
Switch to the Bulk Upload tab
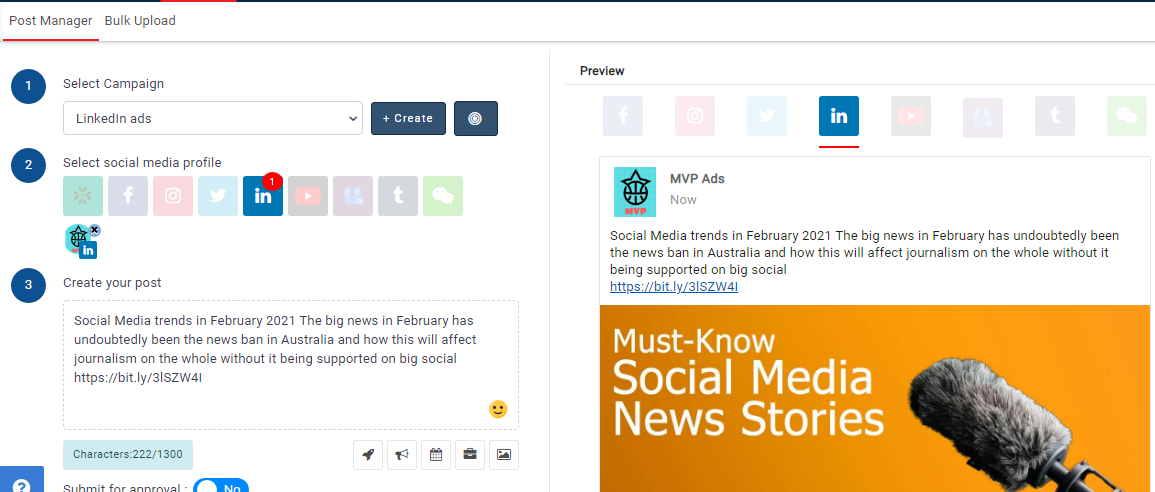pyautogui.click(x=140, y=21)
